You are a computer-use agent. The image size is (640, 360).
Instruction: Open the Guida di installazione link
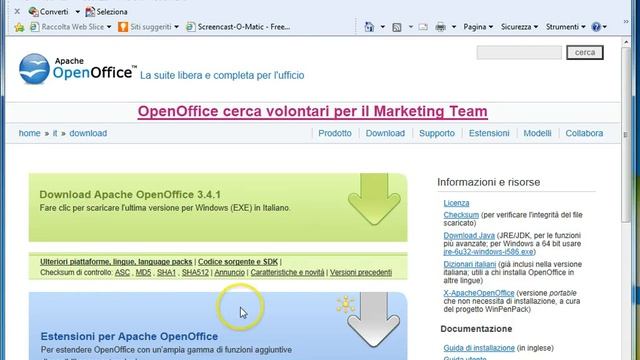479,348
